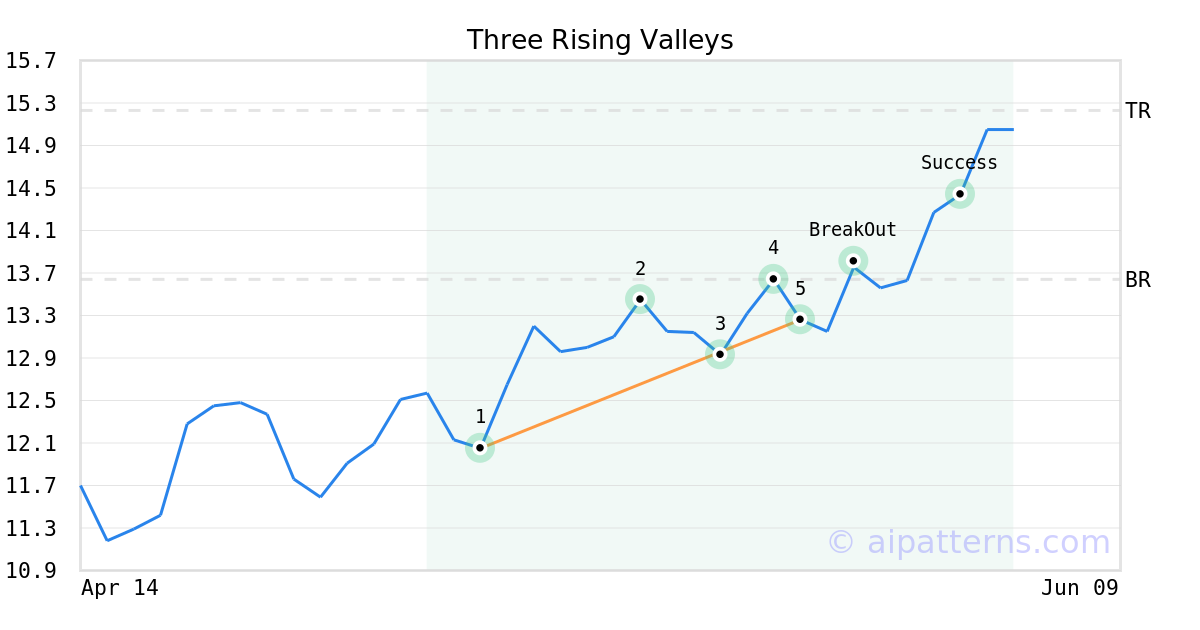The height and width of the screenshot is (630, 1200).
Task: Click the chart title Three Rising Valleys
Action: tap(600, 40)
